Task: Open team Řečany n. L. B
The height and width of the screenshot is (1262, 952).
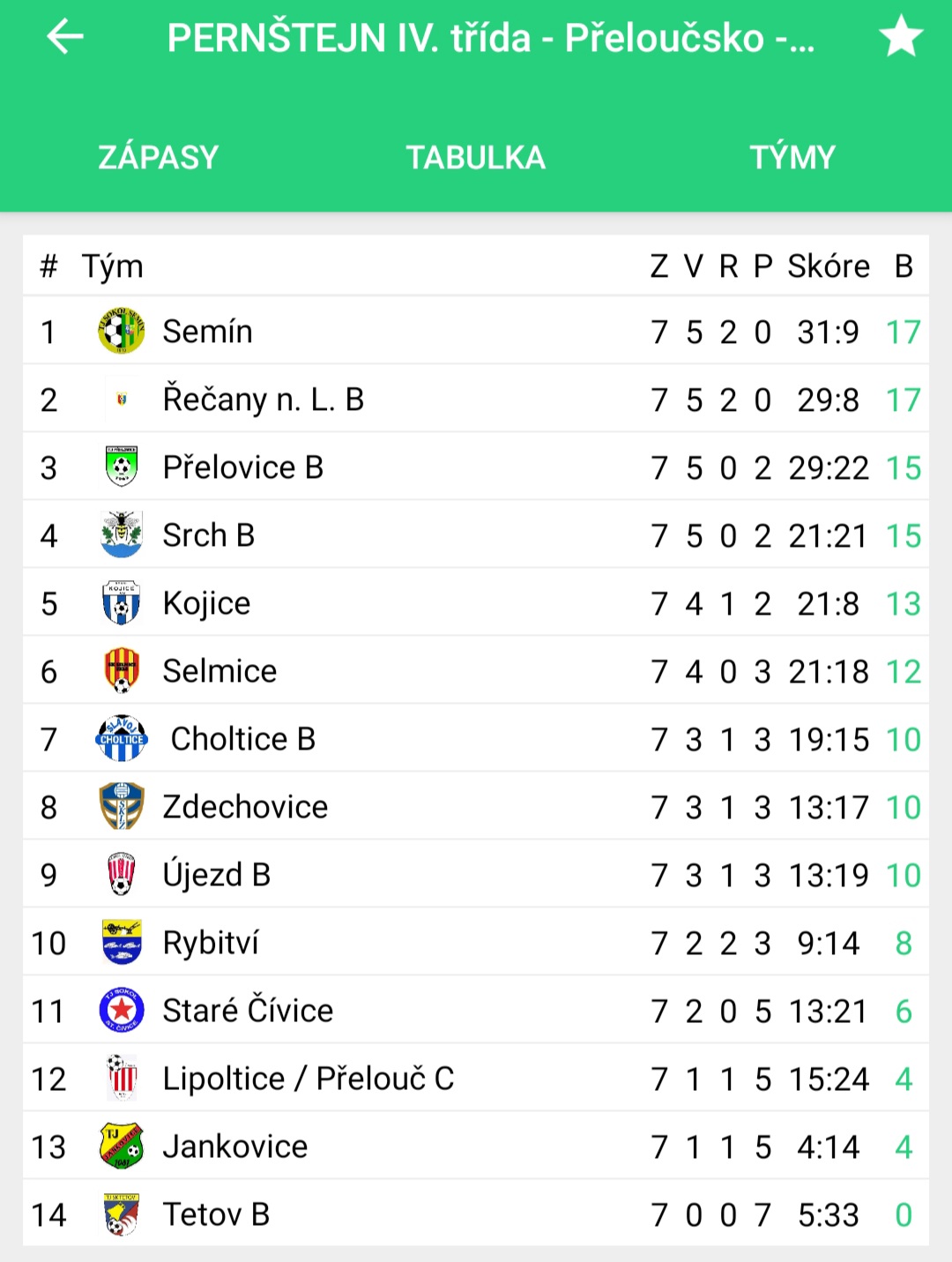Action: [x=264, y=400]
